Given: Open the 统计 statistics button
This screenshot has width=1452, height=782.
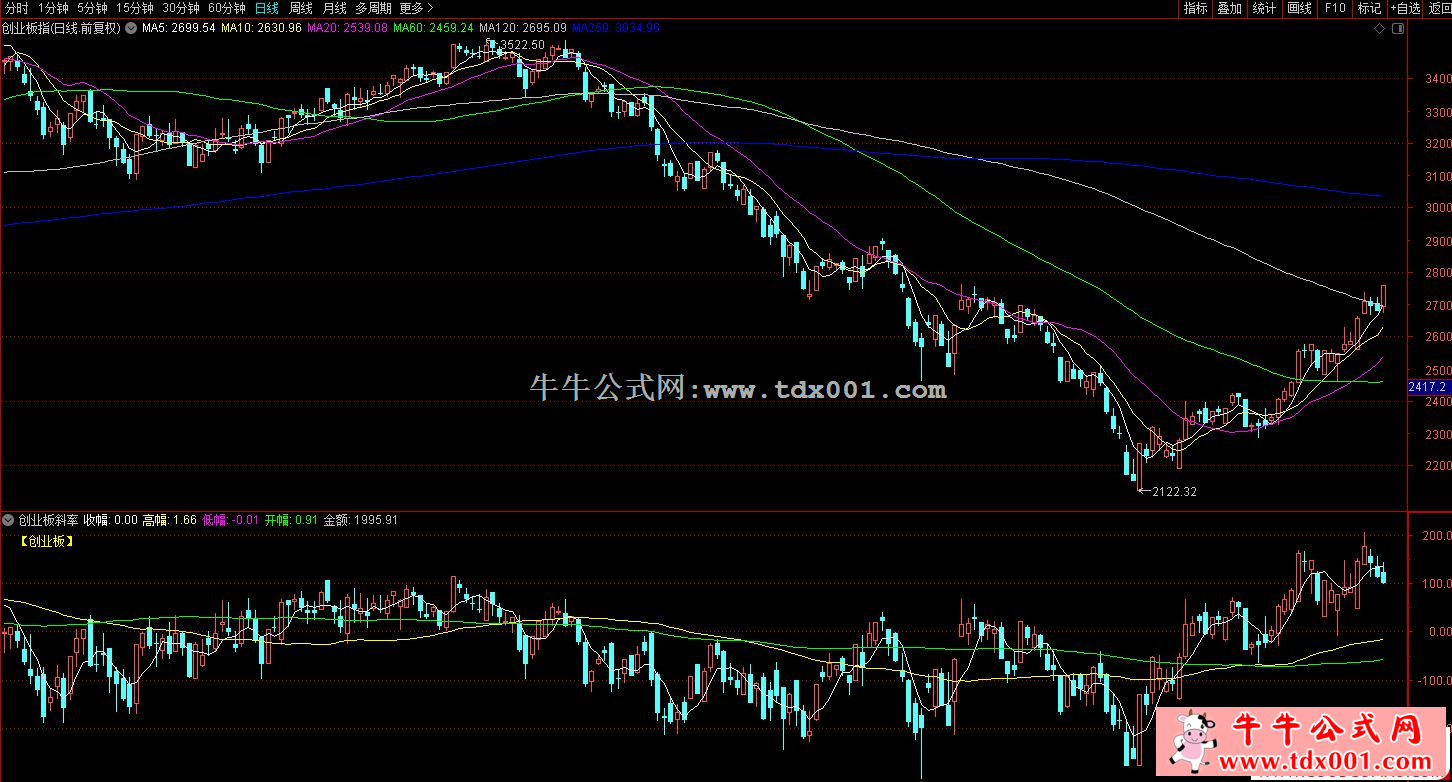Looking at the screenshot, I should coord(1264,8).
